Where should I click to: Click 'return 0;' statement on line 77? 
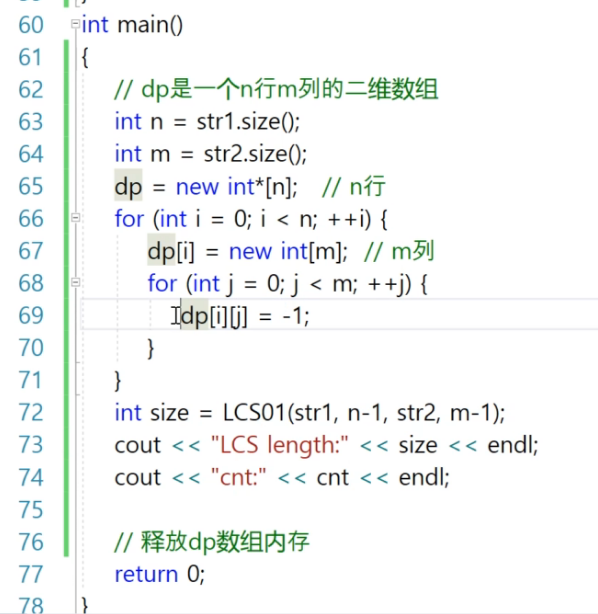click(160, 574)
